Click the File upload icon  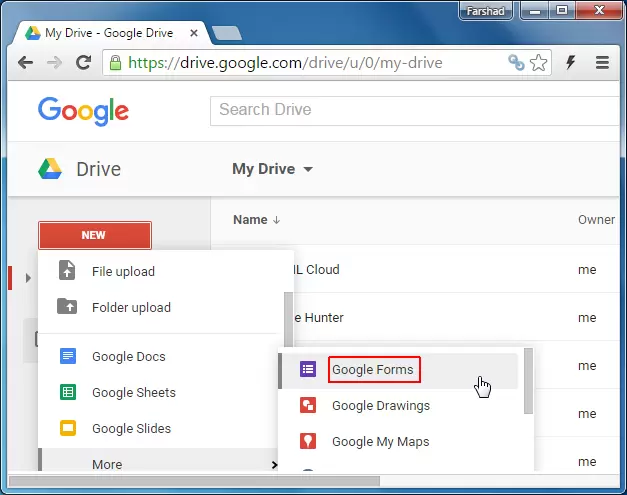pyautogui.click(x=68, y=271)
